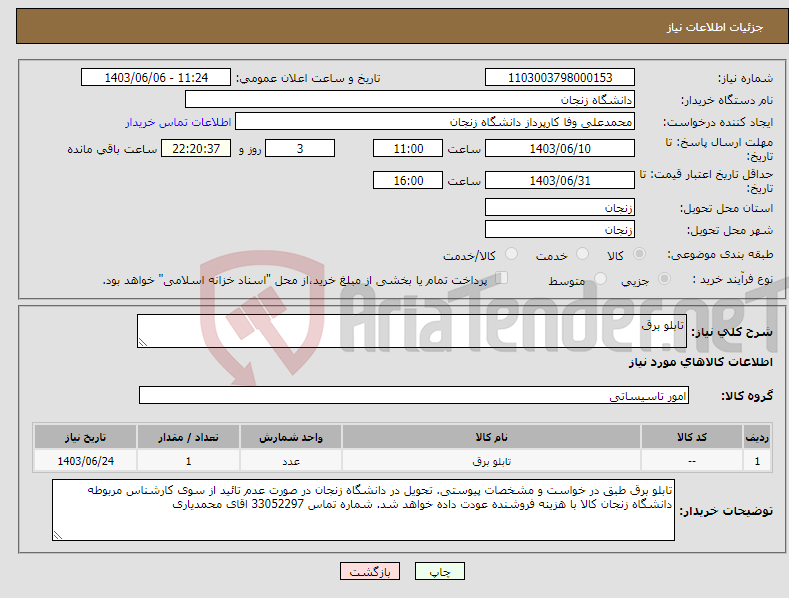
Task: Click the deadline time field 11:00
Action: (408, 148)
